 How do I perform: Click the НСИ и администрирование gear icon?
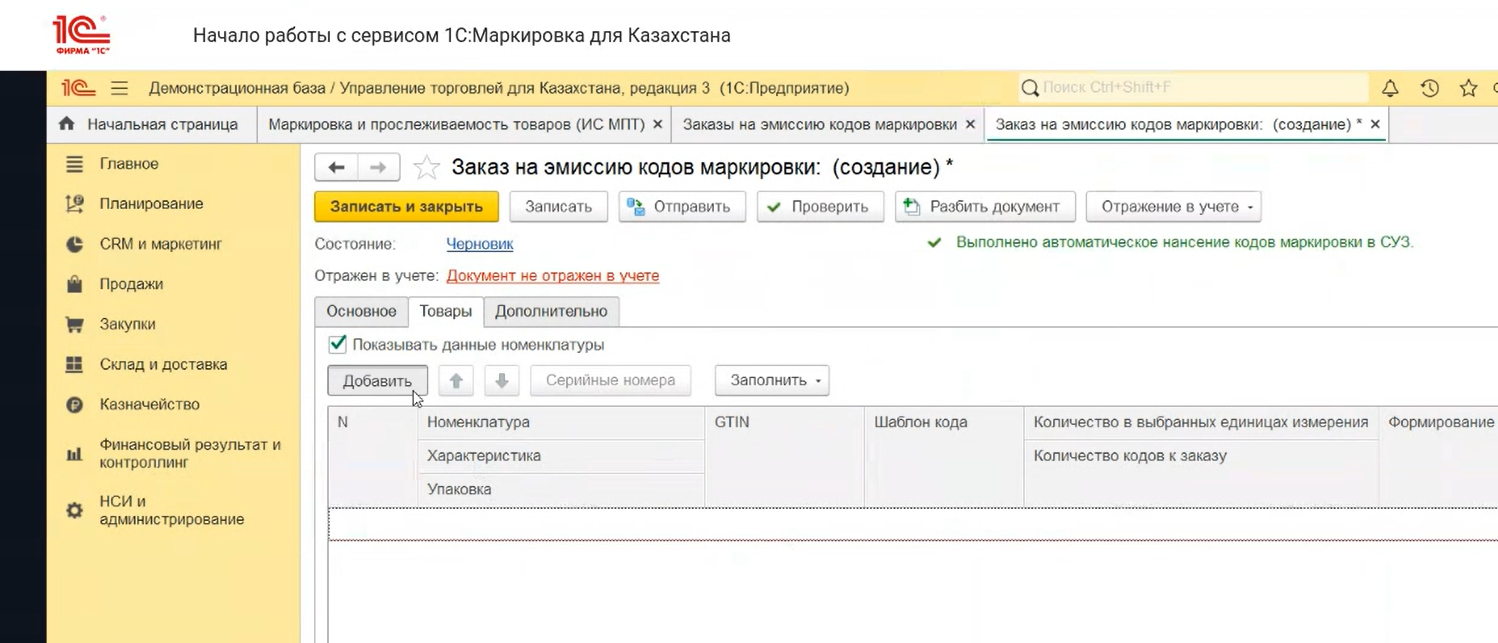pyautogui.click(x=74, y=511)
